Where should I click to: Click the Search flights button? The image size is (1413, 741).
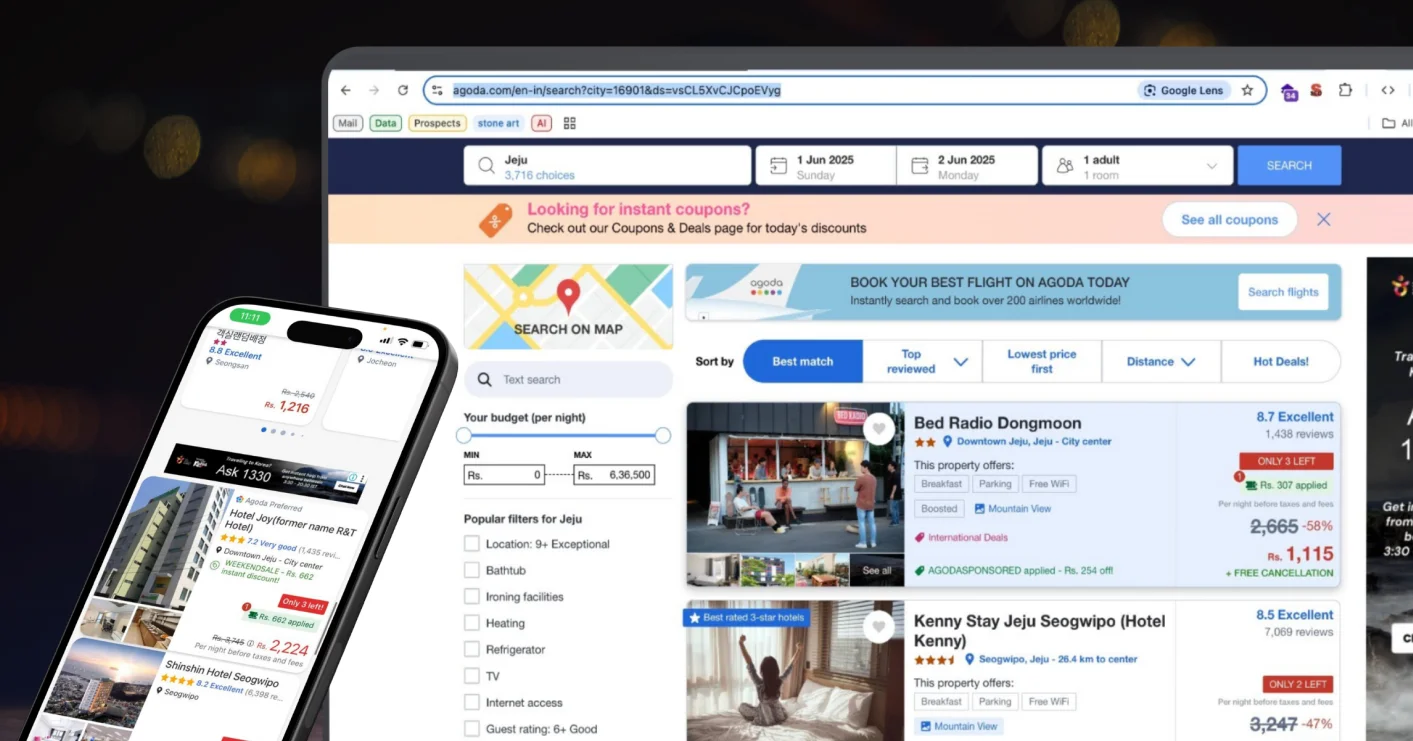[x=1283, y=292]
